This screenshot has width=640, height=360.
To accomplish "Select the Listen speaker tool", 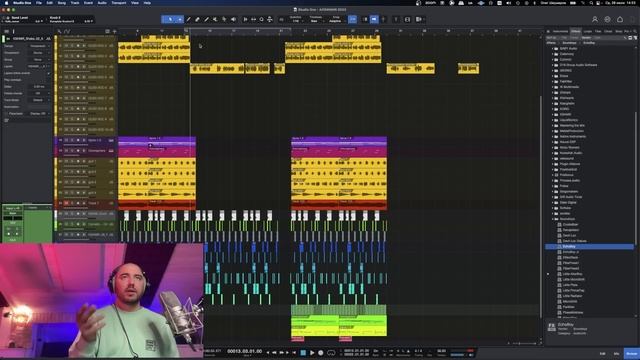I will point(233,19).
